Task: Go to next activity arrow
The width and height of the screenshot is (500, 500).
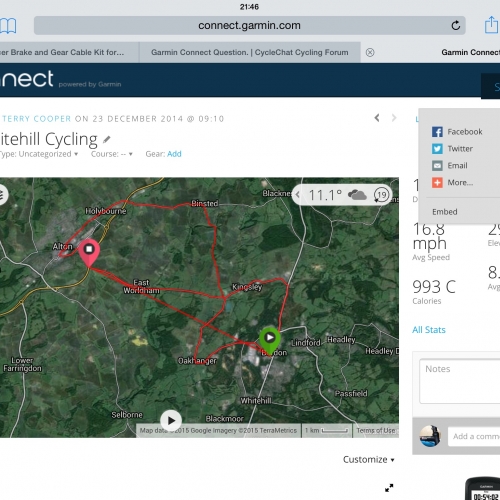Action: 394,118
